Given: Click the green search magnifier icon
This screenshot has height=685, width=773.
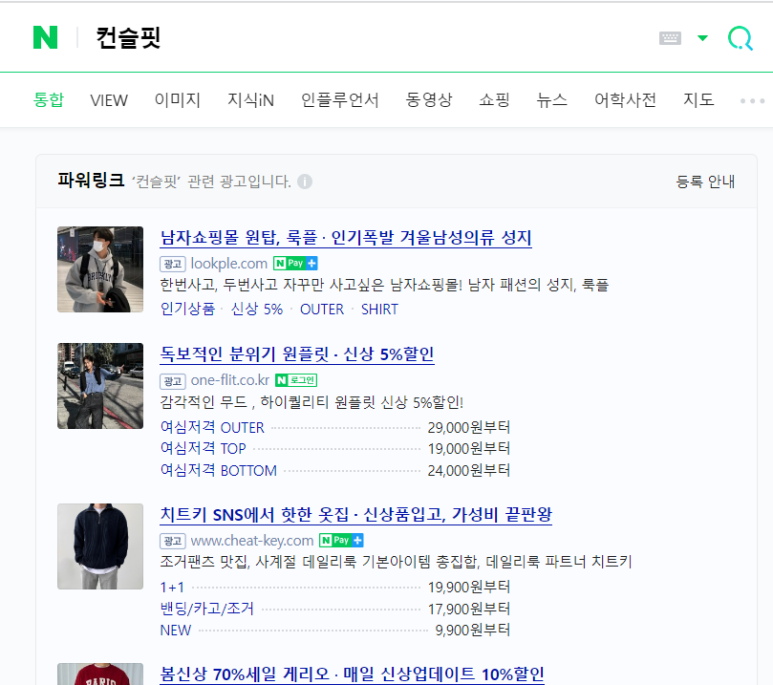Looking at the screenshot, I should point(740,38).
